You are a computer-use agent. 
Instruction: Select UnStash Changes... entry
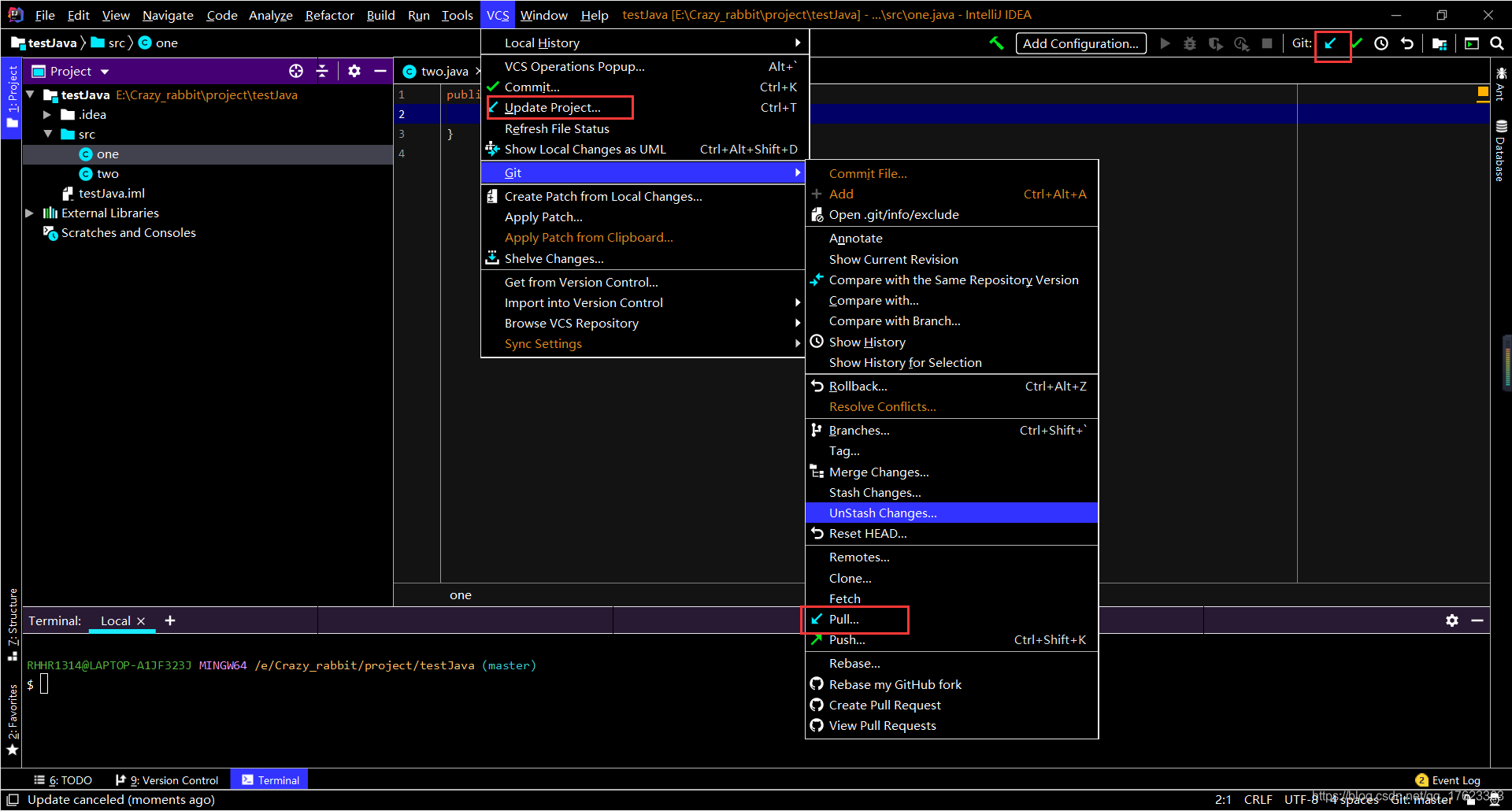[x=951, y=513]
